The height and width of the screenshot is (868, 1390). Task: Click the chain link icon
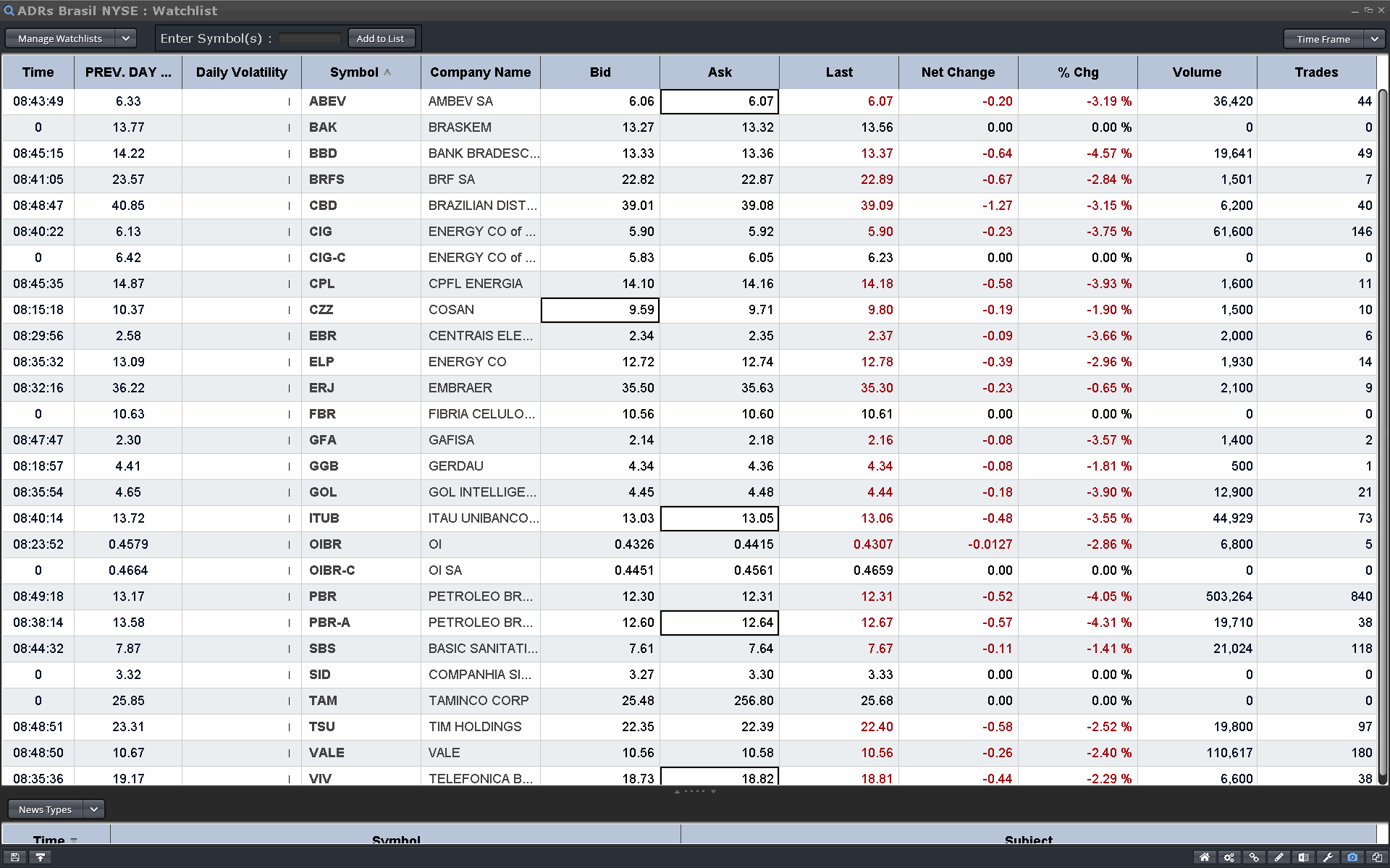(1254, 857)
